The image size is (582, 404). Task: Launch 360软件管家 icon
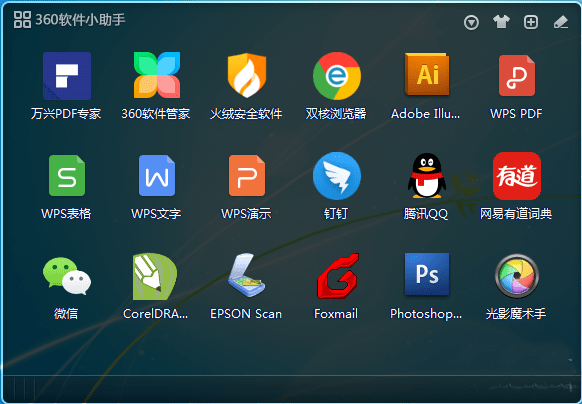157,75
